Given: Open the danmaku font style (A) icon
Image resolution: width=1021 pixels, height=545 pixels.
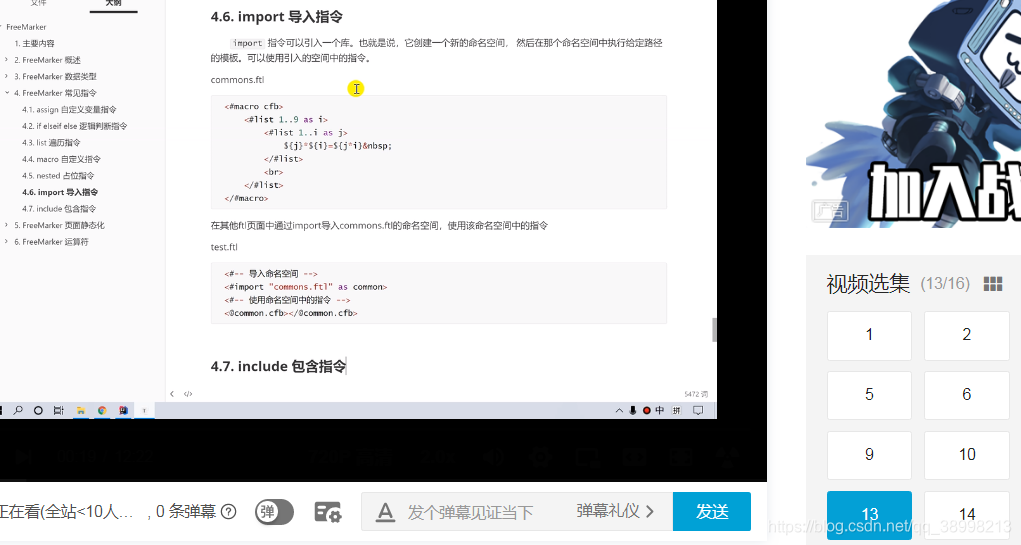Looking at the screenshot, I should pos(385,512).
